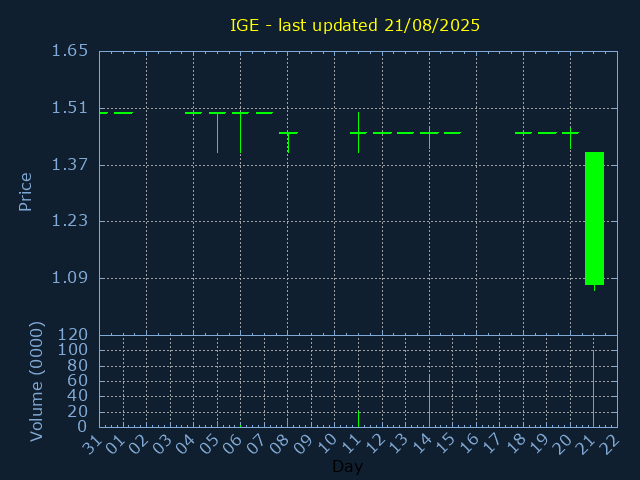Click the day 05 candlestick wick

(218, 133)
